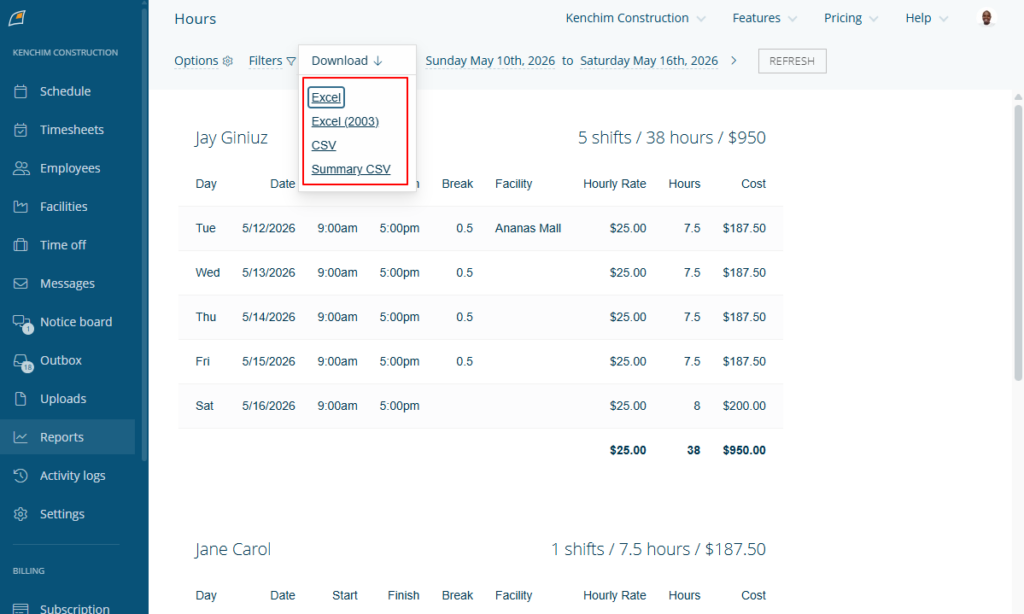The image size is (1024, 614).
Task: Click the Facilities icon
Action: [x=21, y=207]
